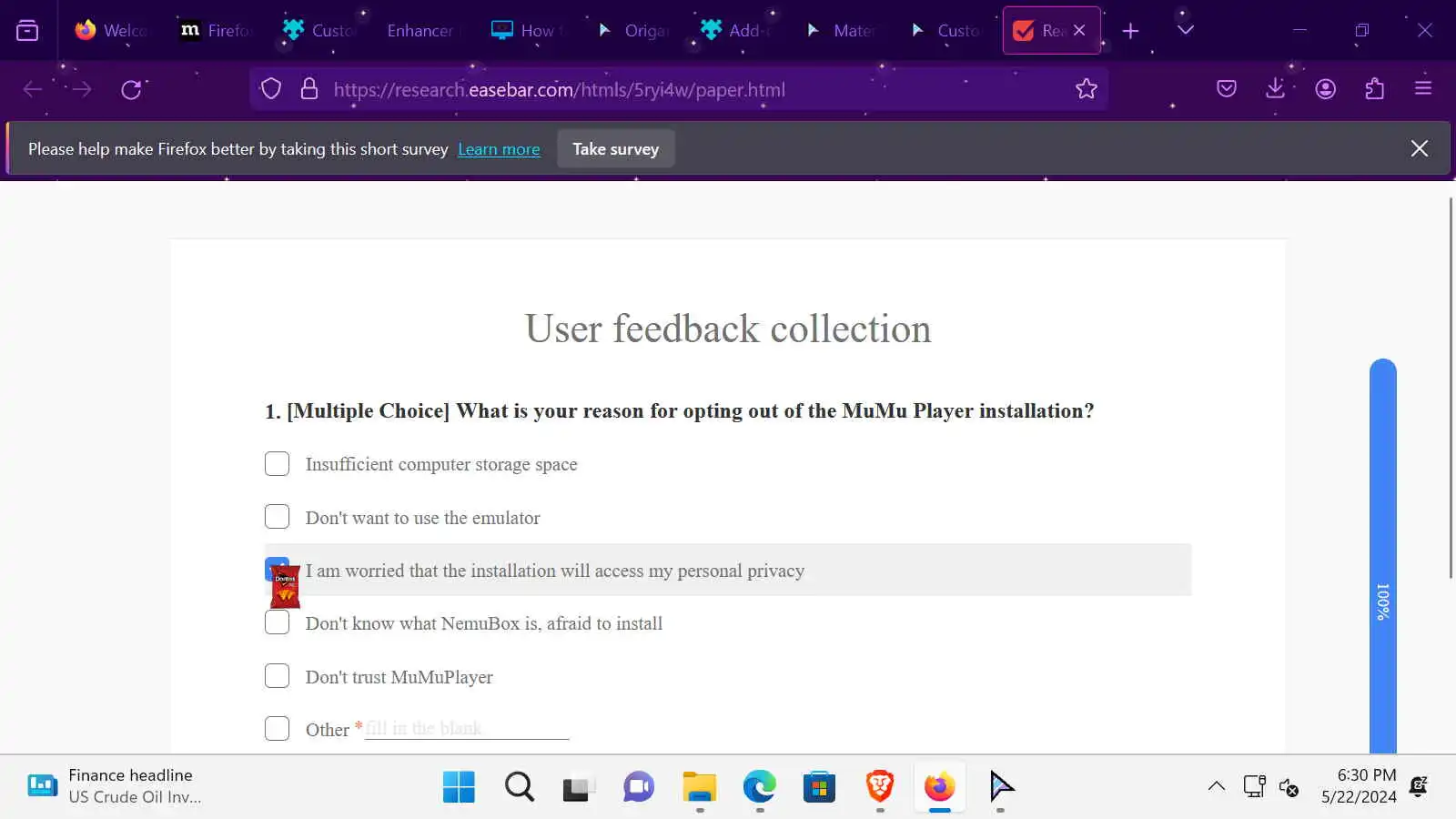Click the Take survey button
This screenshot has width=1456, height=819.
[x=616, y=149]
